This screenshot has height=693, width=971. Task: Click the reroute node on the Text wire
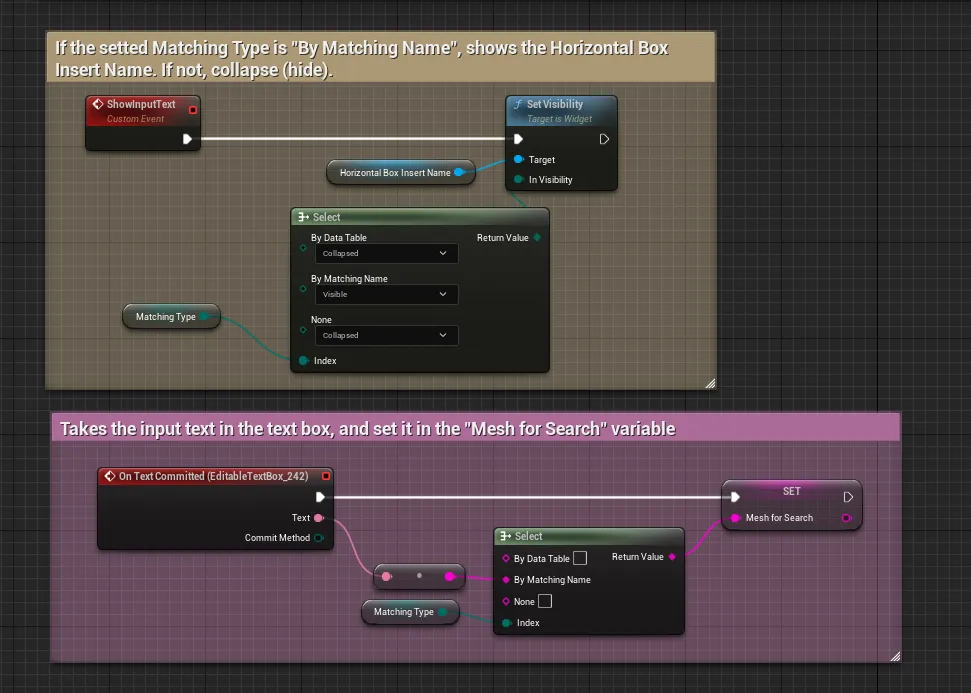click(419, 576)
